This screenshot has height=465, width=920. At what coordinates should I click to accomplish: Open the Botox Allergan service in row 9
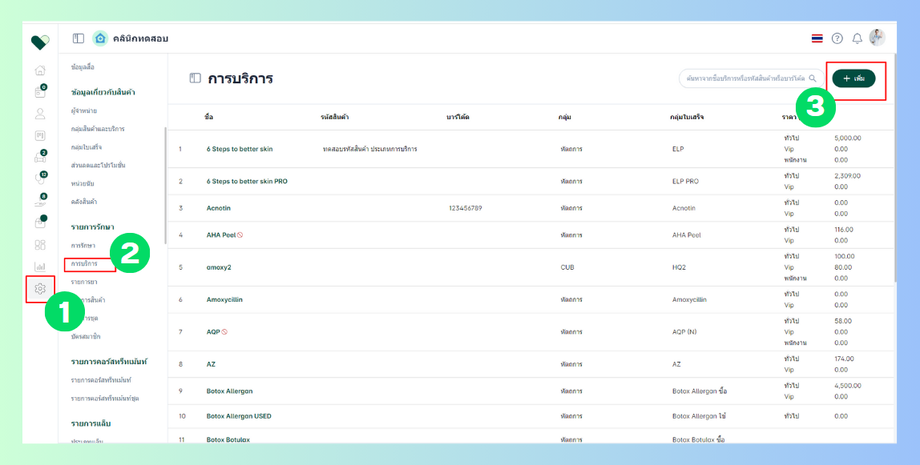229,391
